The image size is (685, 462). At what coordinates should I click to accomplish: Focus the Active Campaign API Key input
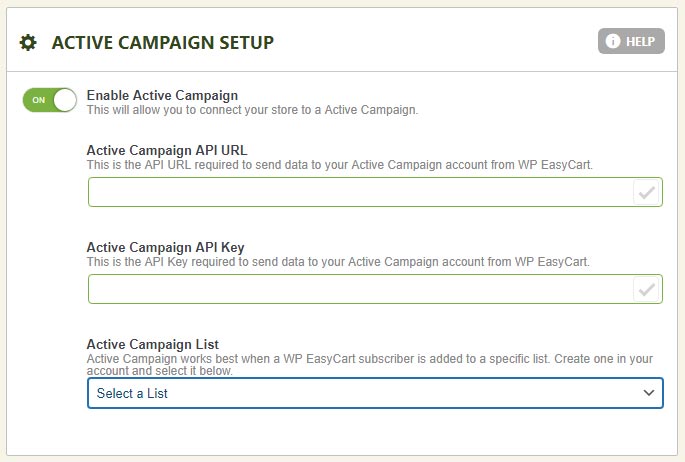tap(360, 290)
